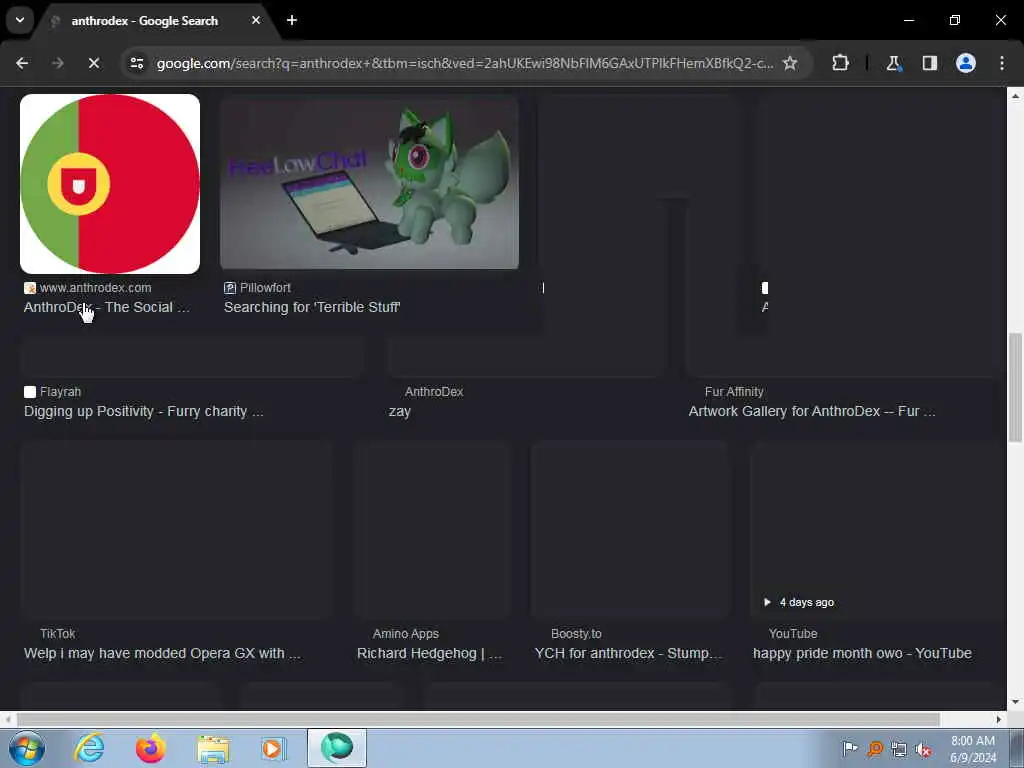Click the Flayrah source label
Screen dimensions: 1024x768
(x=60, y=392)
